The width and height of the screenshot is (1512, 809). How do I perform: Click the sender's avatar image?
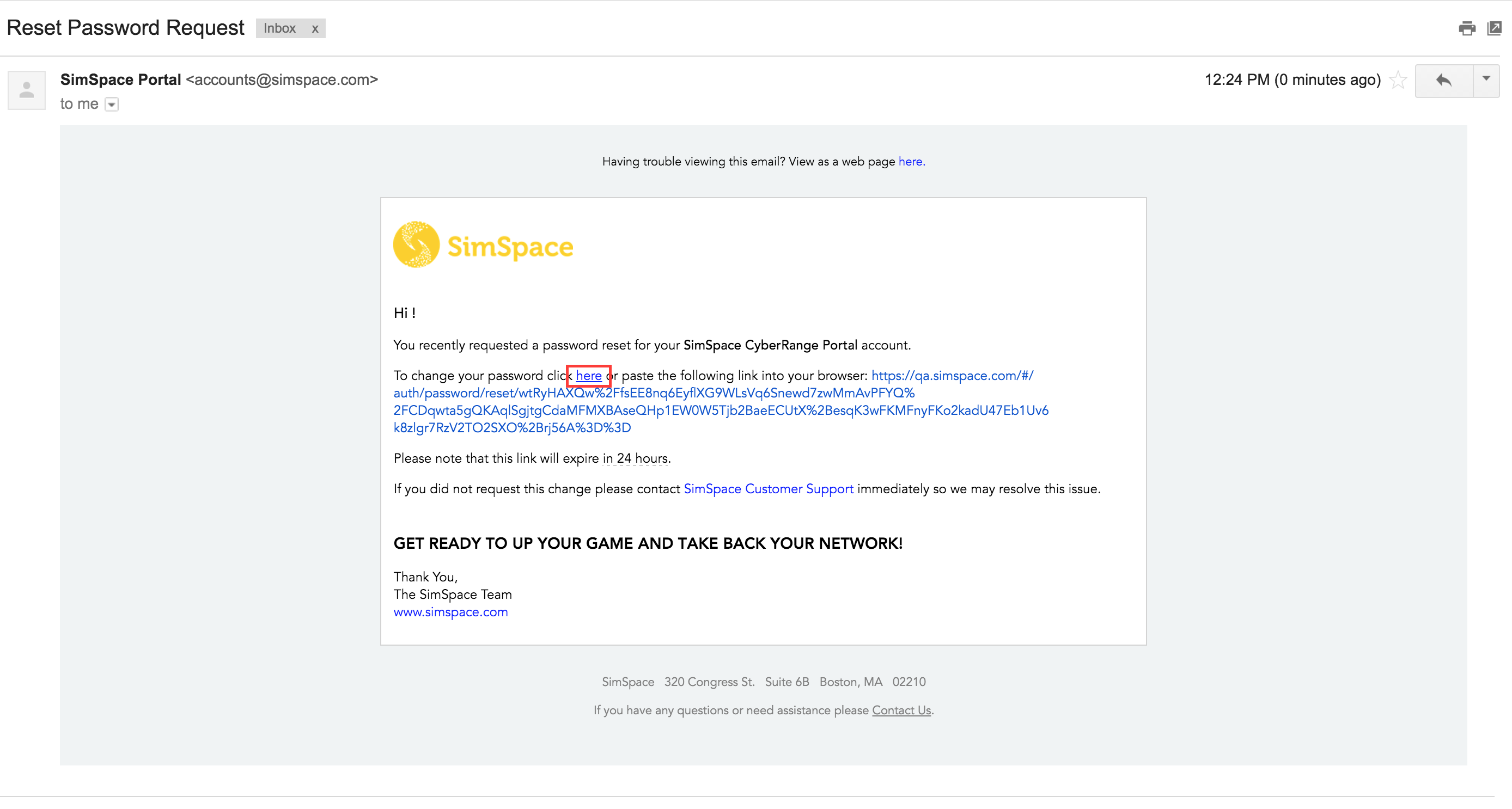(26, 89)
